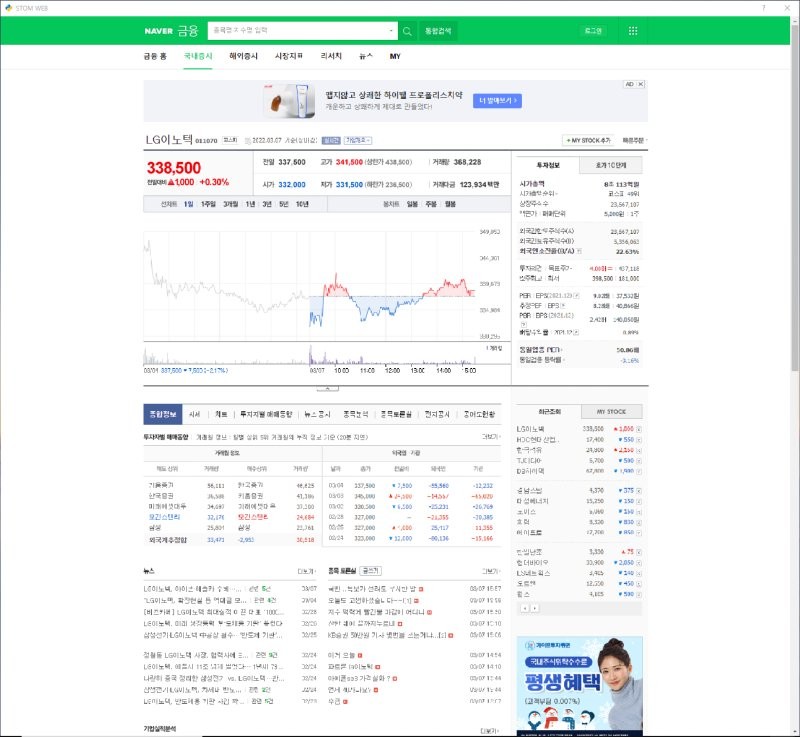This screenshot has height=737, width=800.
Task: Switch to the 일봉 candle chart
Action: click(411, 204)
